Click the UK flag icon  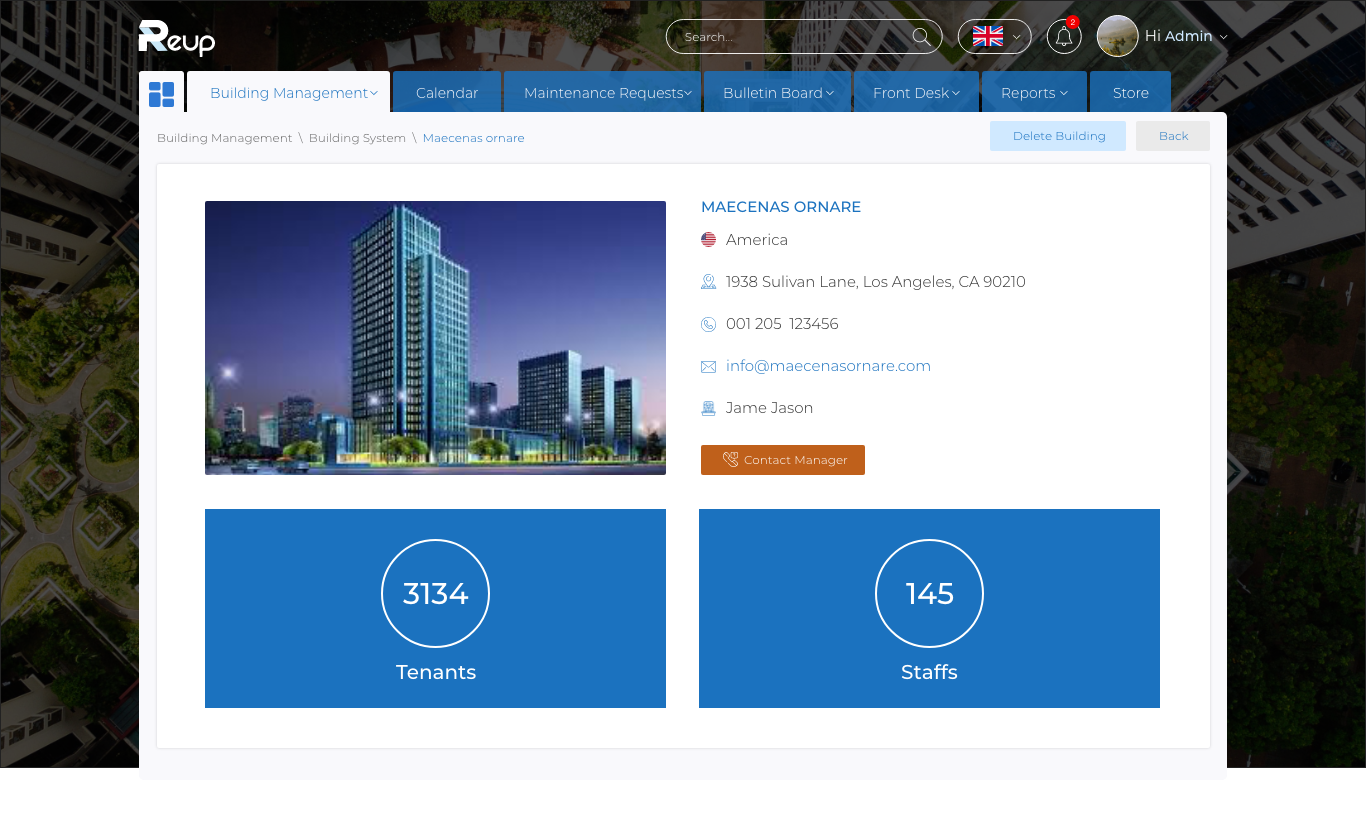pyautogui.click(x=988, y=37)
